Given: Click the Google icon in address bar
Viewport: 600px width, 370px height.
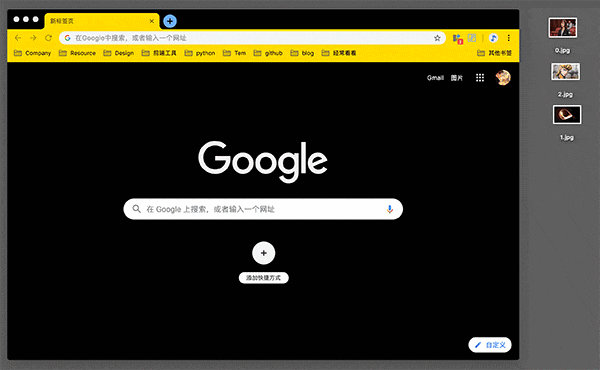Looking at the screenshot, I should 68,38.
